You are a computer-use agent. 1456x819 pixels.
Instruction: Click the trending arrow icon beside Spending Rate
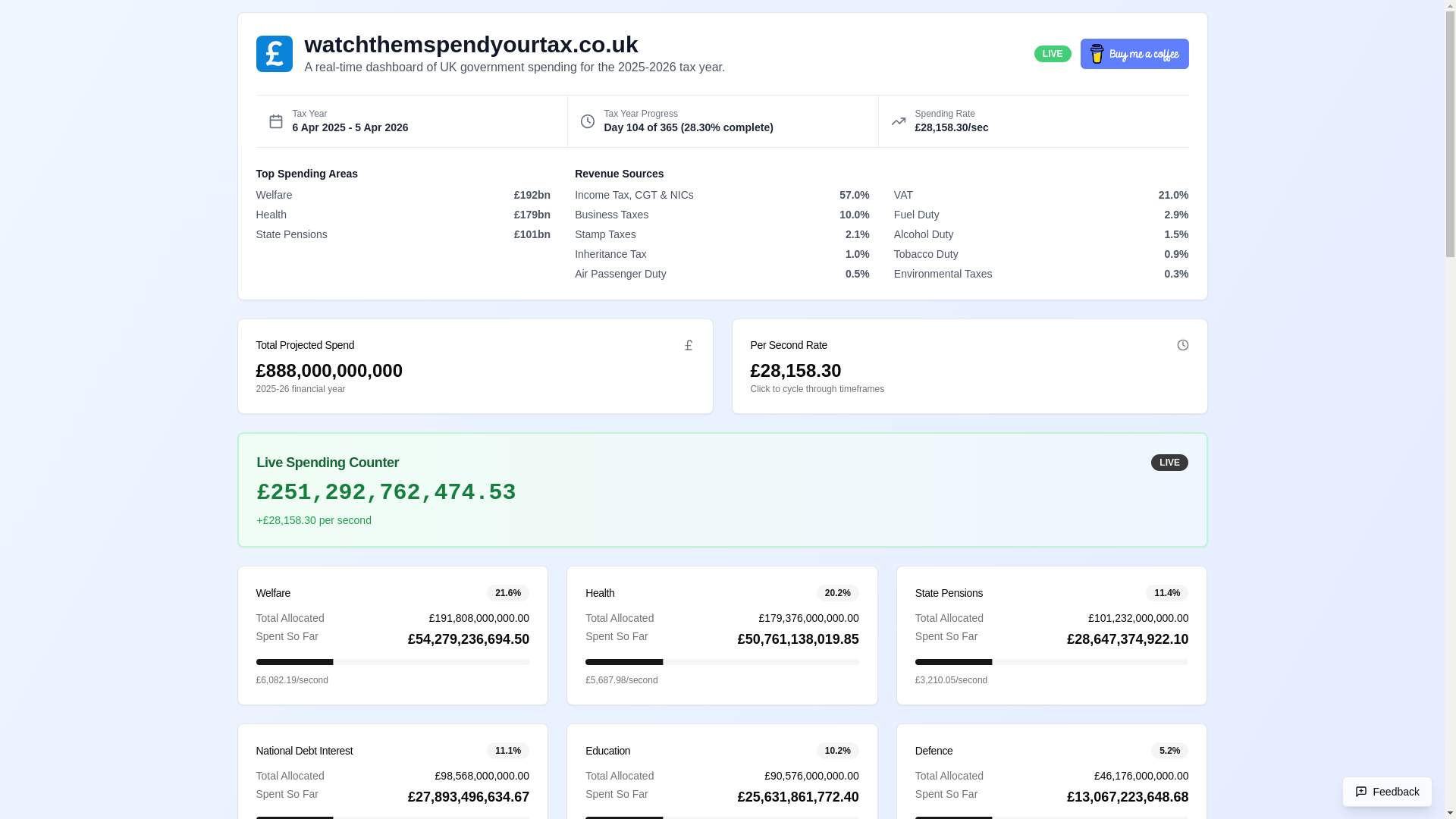point(898,121)
